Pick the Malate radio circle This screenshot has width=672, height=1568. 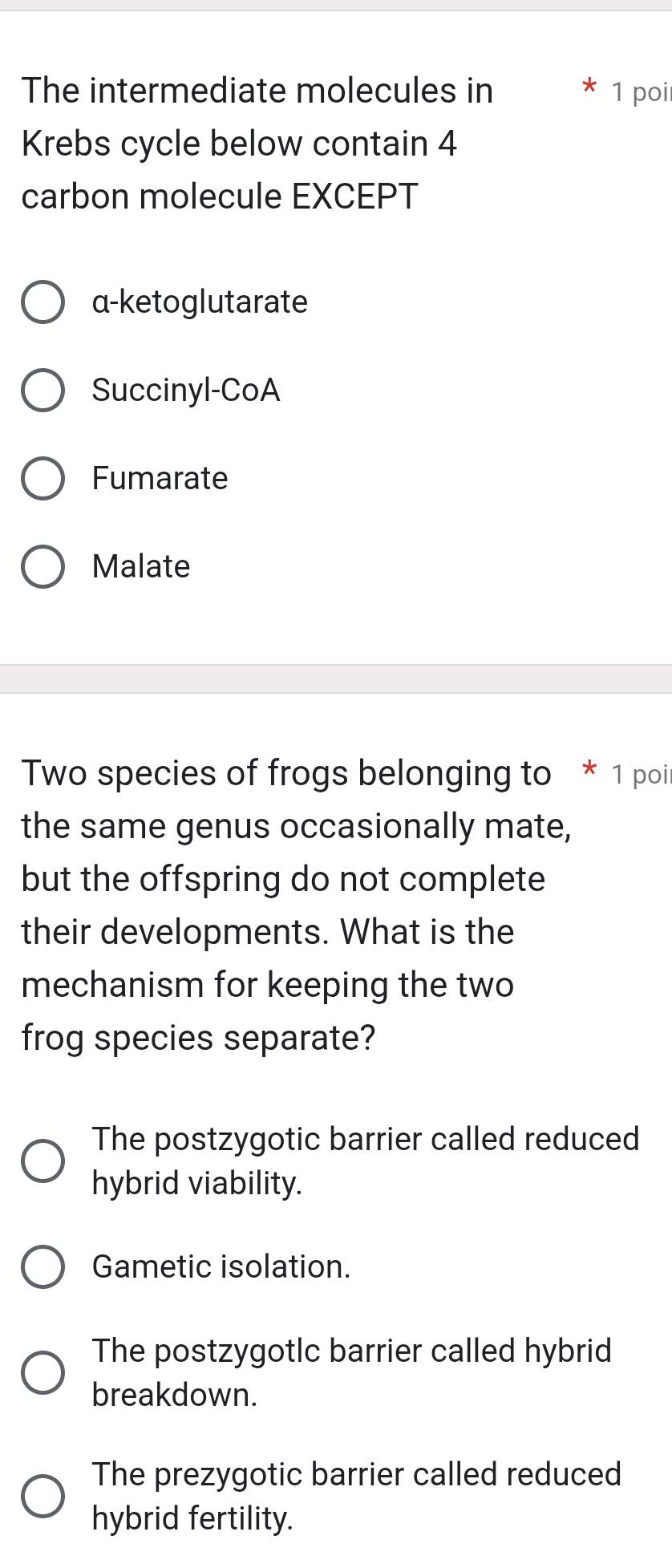coord(42,567)
